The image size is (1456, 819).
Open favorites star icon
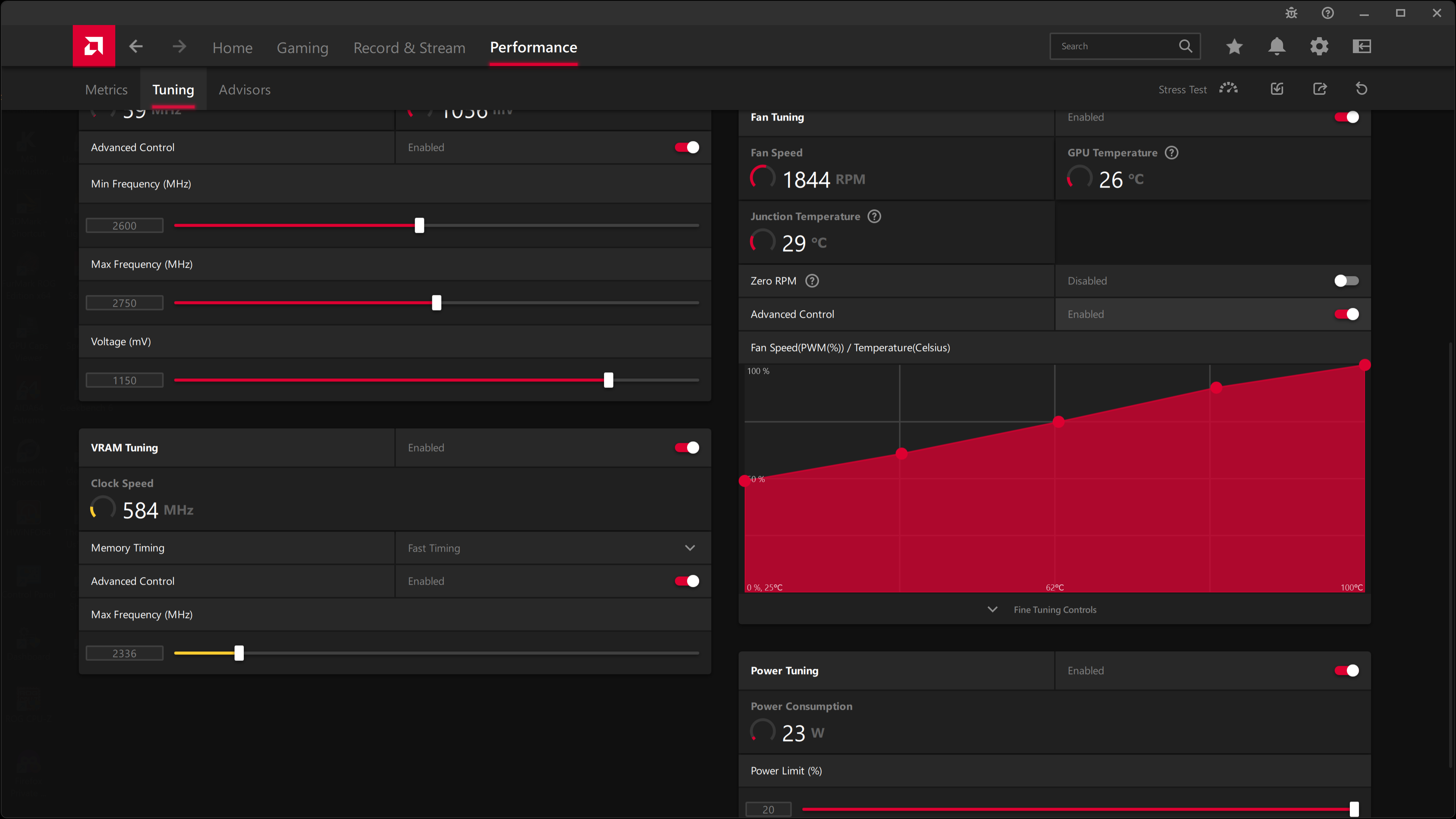click(1235, 46)
